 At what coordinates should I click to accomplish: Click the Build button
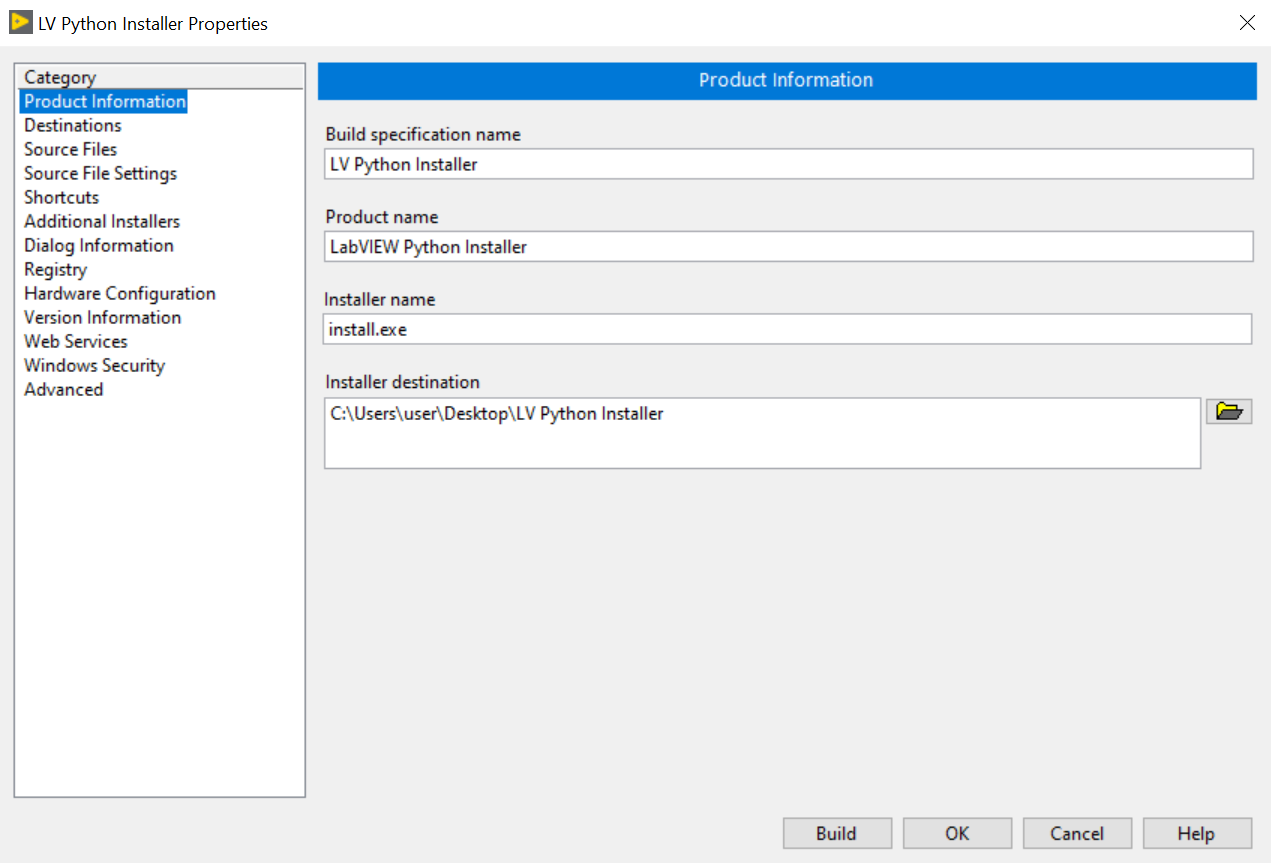tap(837, 833)
